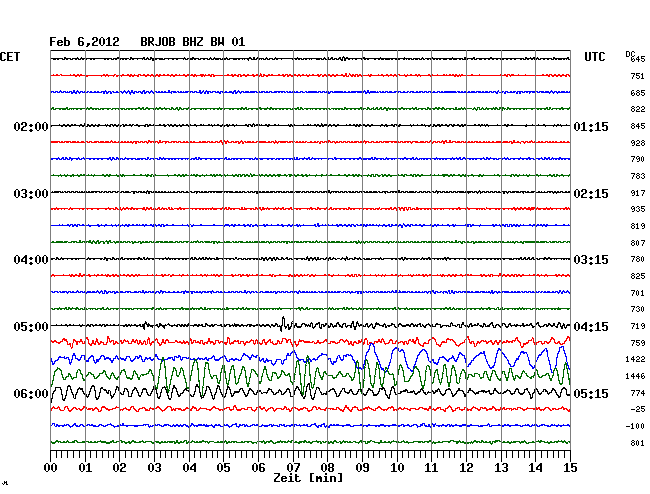
Task: Select the "UTC" time zone label
Action: [594, 57]
